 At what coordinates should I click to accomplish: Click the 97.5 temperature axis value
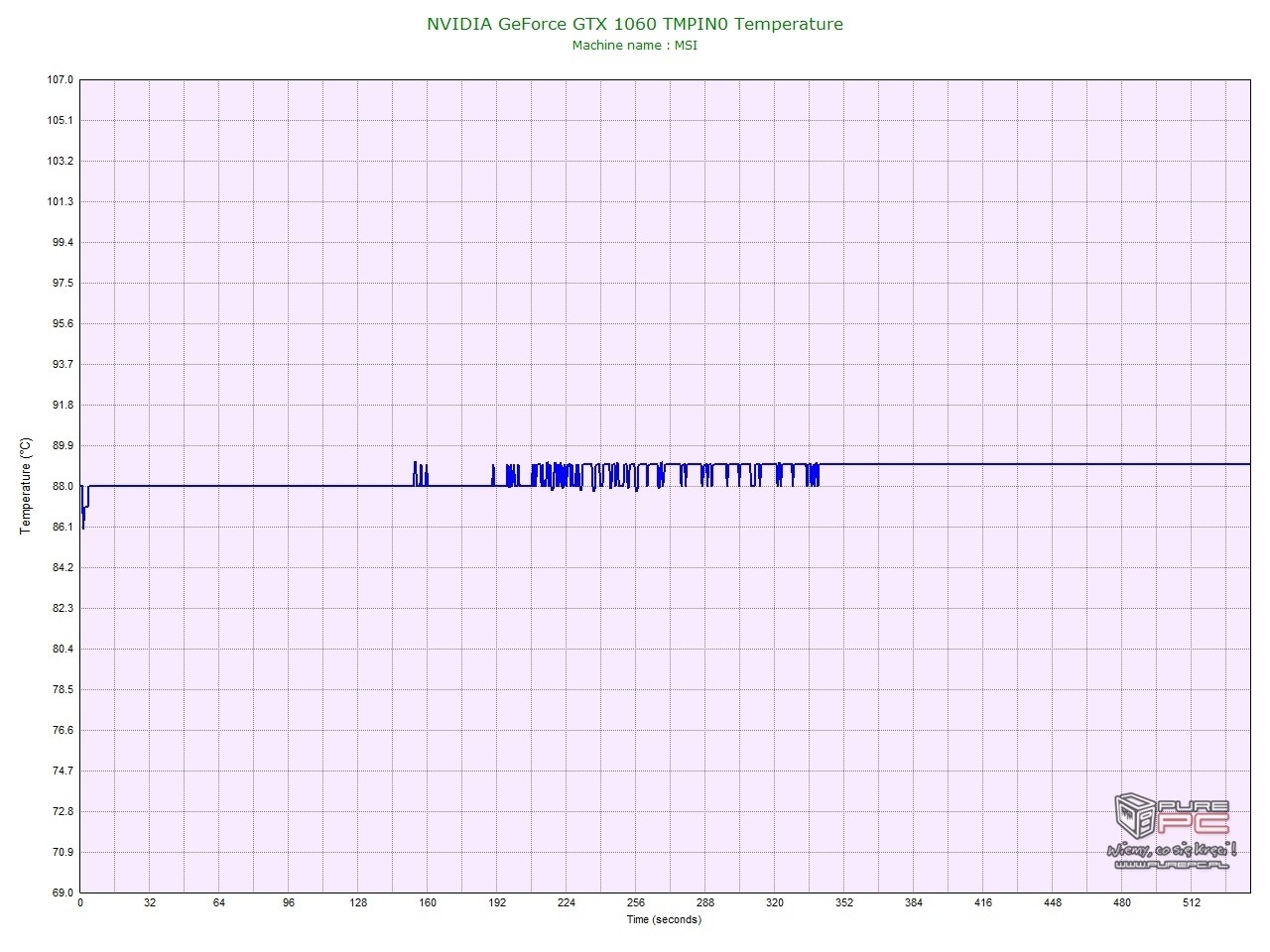[x=63, y=283]
